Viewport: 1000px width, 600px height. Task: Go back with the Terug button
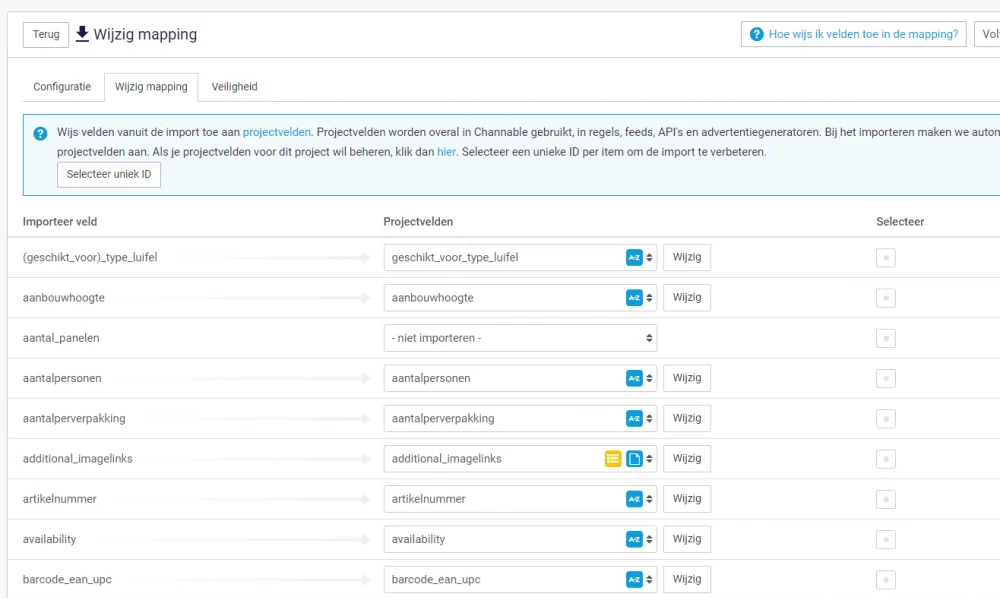coord(46,34)
